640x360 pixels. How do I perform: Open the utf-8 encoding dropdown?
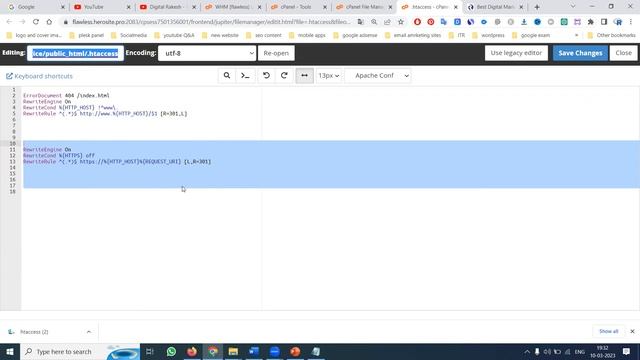(207, 53)
